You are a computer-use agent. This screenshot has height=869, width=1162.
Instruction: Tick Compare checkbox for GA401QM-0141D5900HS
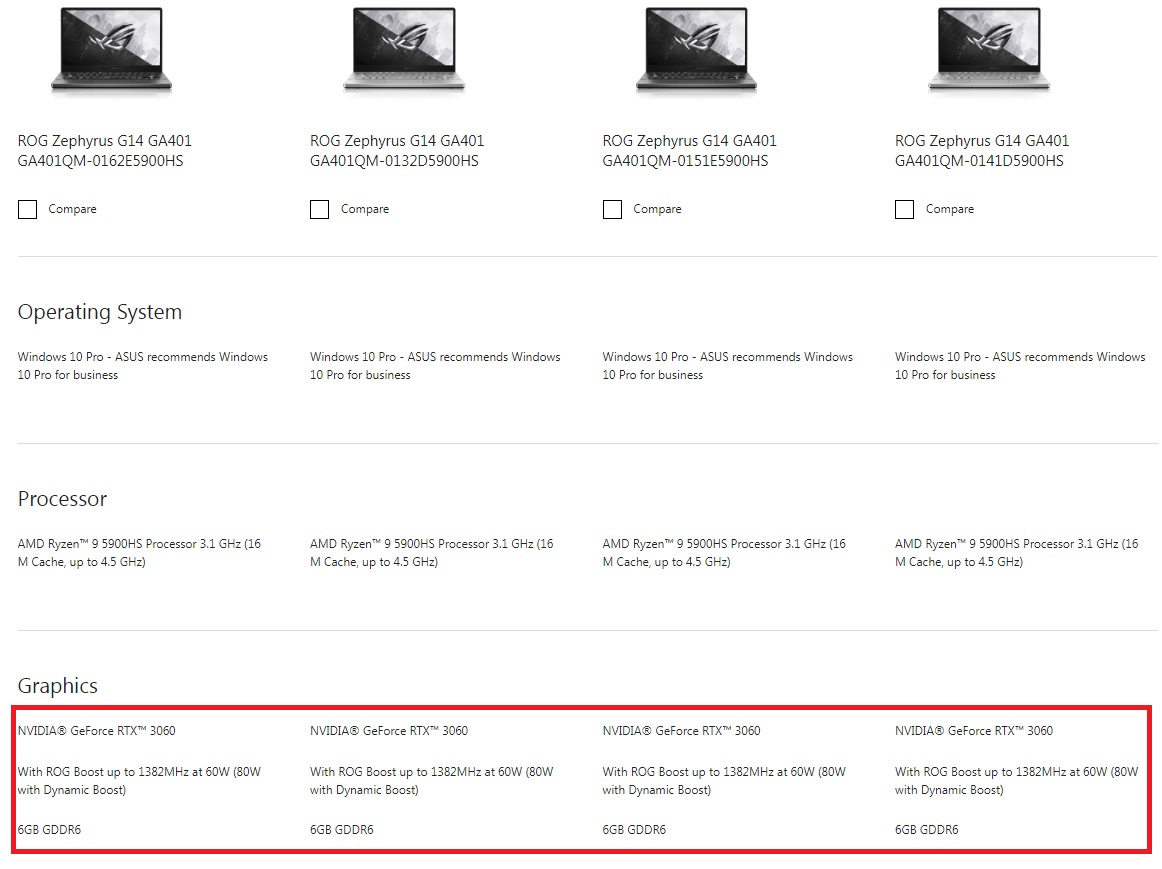click(x=904, y=210)
